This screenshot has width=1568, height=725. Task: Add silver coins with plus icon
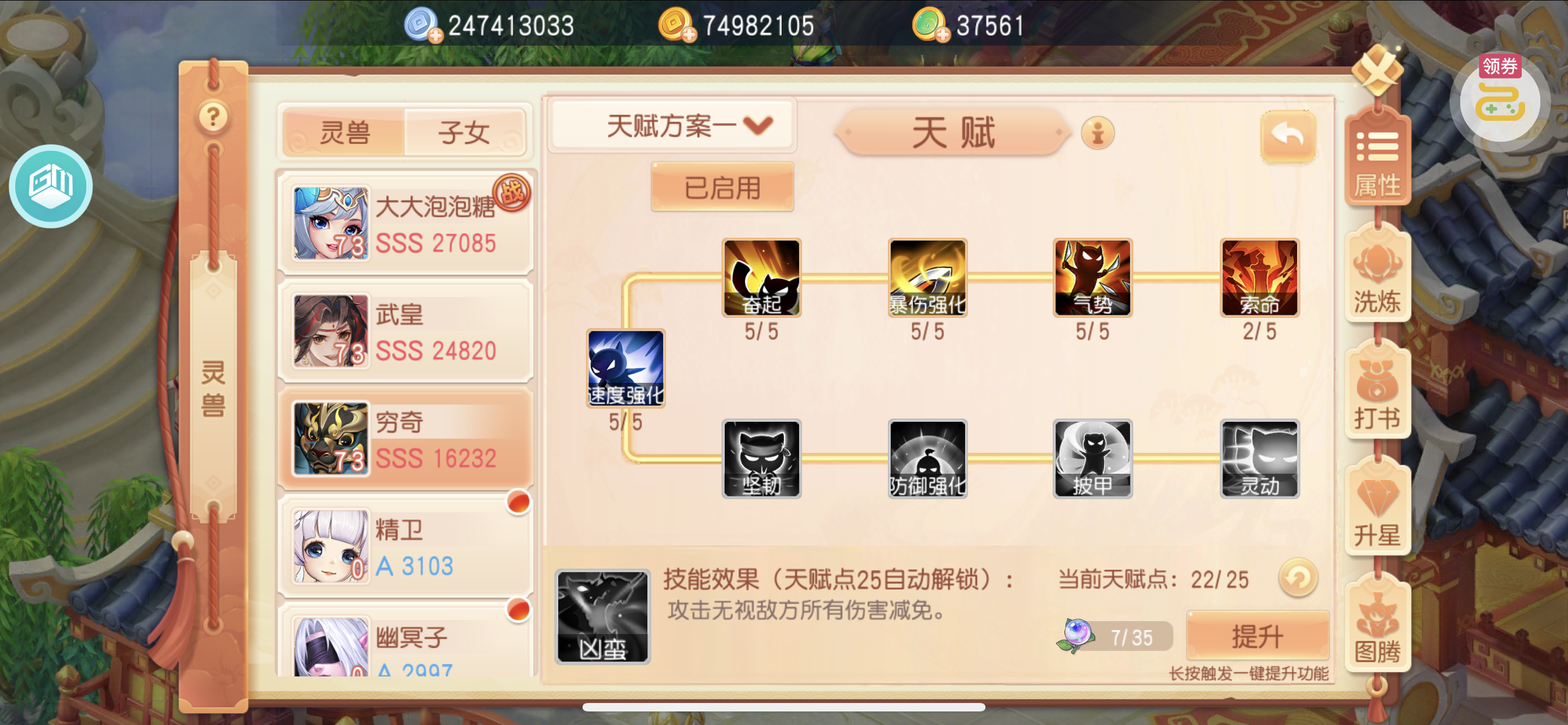click(435, 36)
